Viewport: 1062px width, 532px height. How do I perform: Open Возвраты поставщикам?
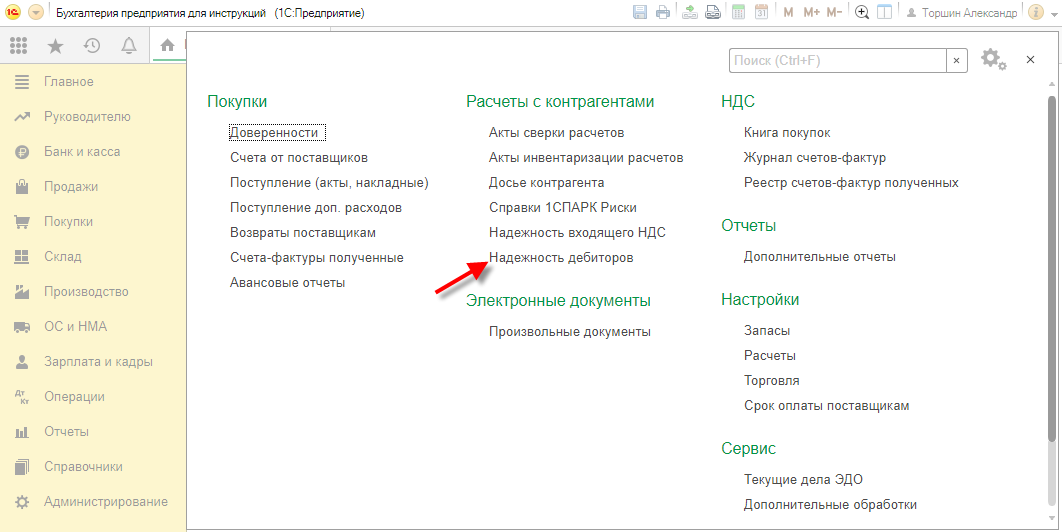[x=303, y=233]
